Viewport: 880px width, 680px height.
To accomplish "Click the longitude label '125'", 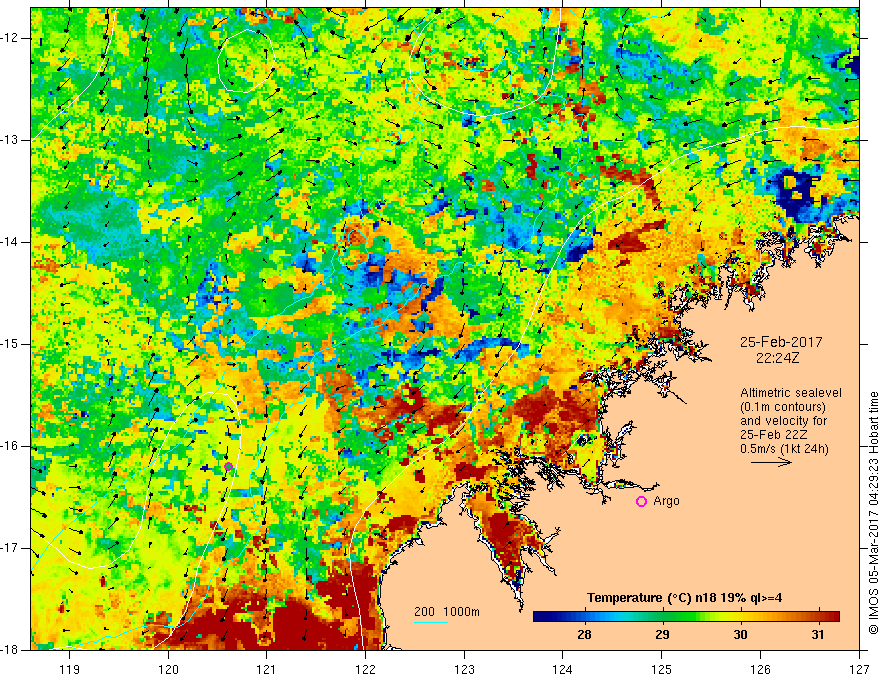I will pos(662,669).
